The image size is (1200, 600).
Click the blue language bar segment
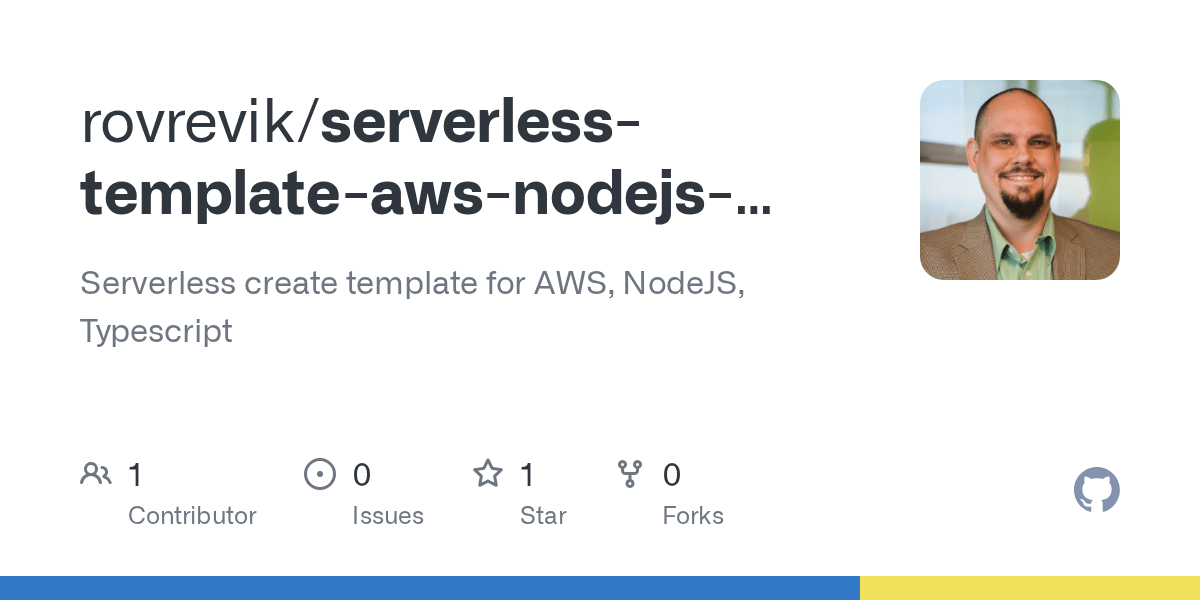click(x=430, y=588)
